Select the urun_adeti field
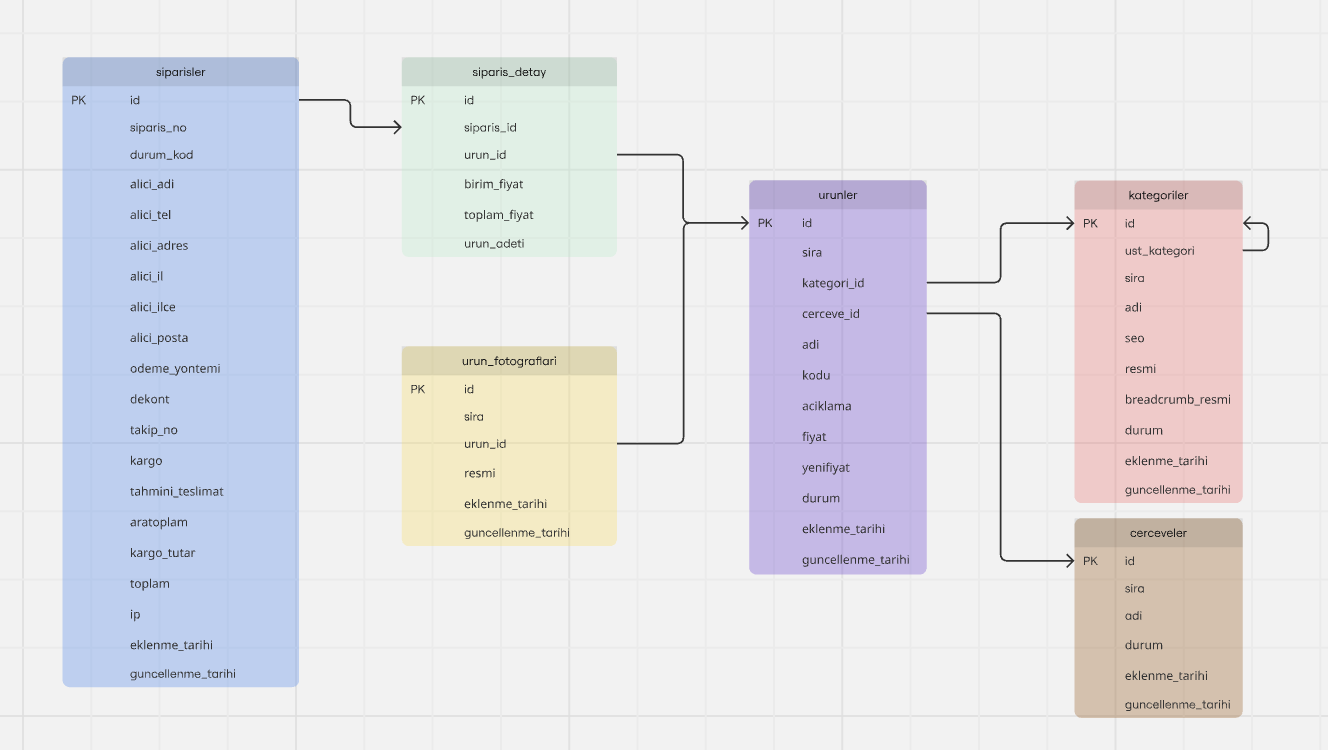Screen dimensions: 1328x750 click(494, 244)
